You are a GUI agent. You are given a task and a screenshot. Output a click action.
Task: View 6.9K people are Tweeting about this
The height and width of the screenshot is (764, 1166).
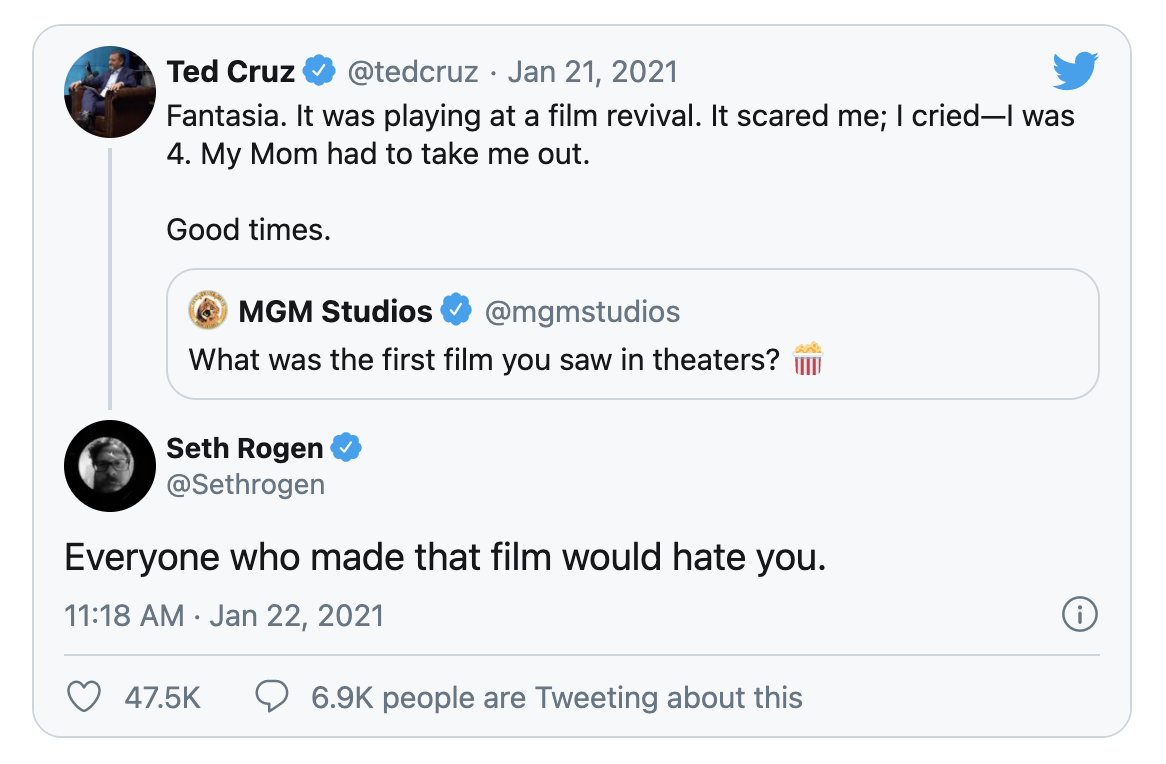(x=556, y=697)
